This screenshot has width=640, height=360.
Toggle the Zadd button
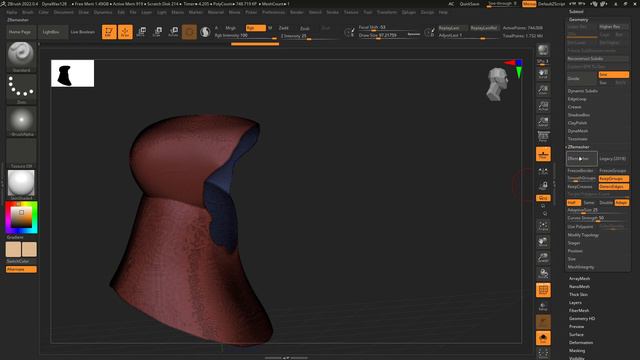point(283,28)
